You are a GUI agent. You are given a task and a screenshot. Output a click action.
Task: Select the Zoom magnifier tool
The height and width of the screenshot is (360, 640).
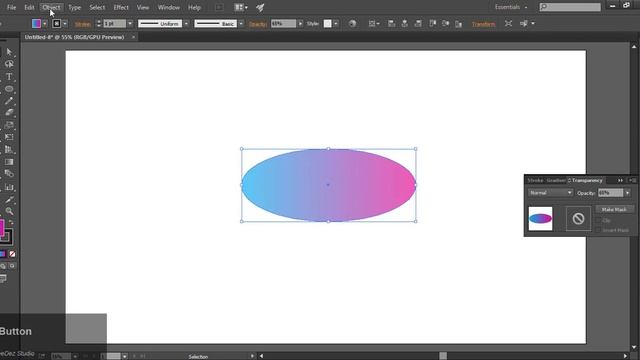click(9, 211)
